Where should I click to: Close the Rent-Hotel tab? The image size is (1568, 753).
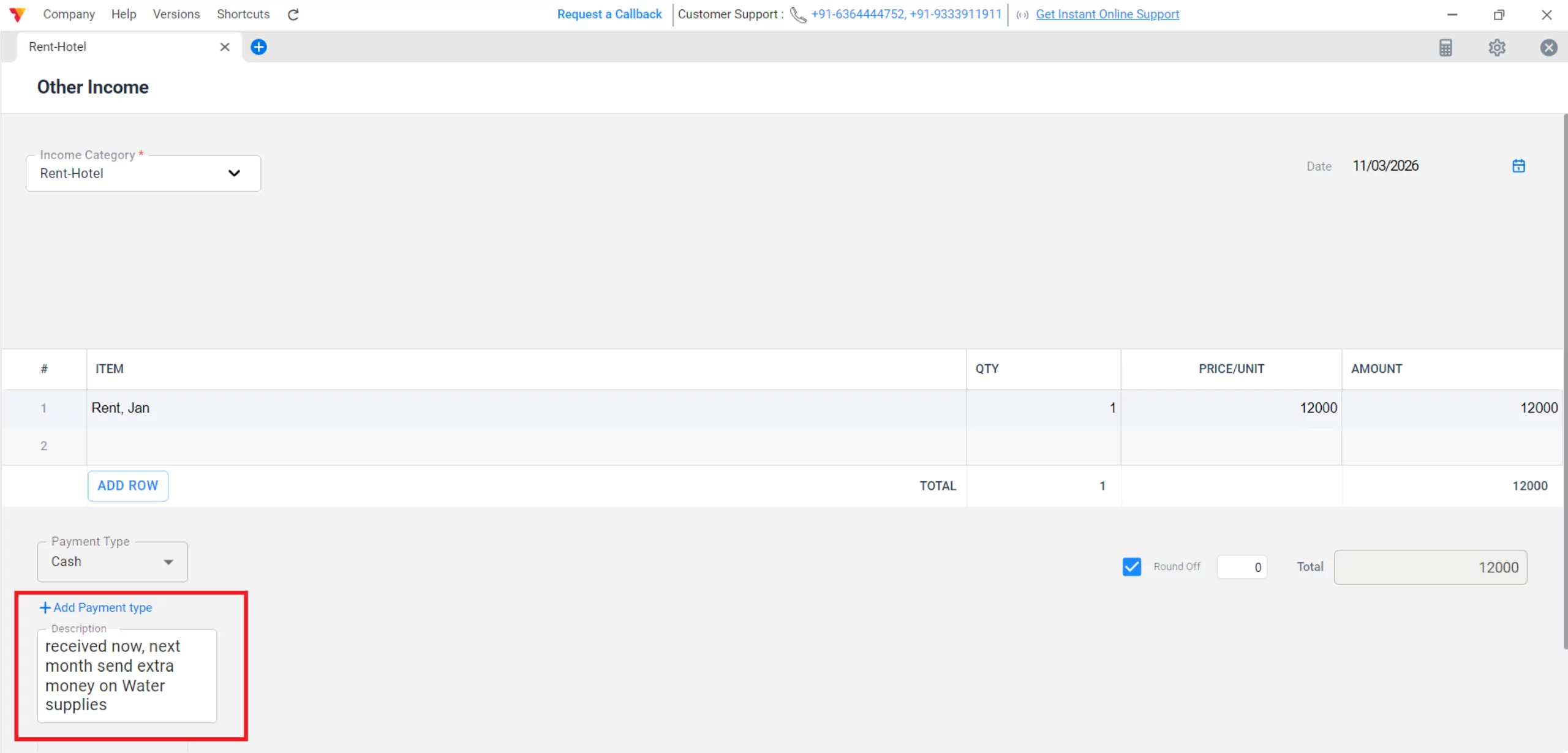pos(225,47)
